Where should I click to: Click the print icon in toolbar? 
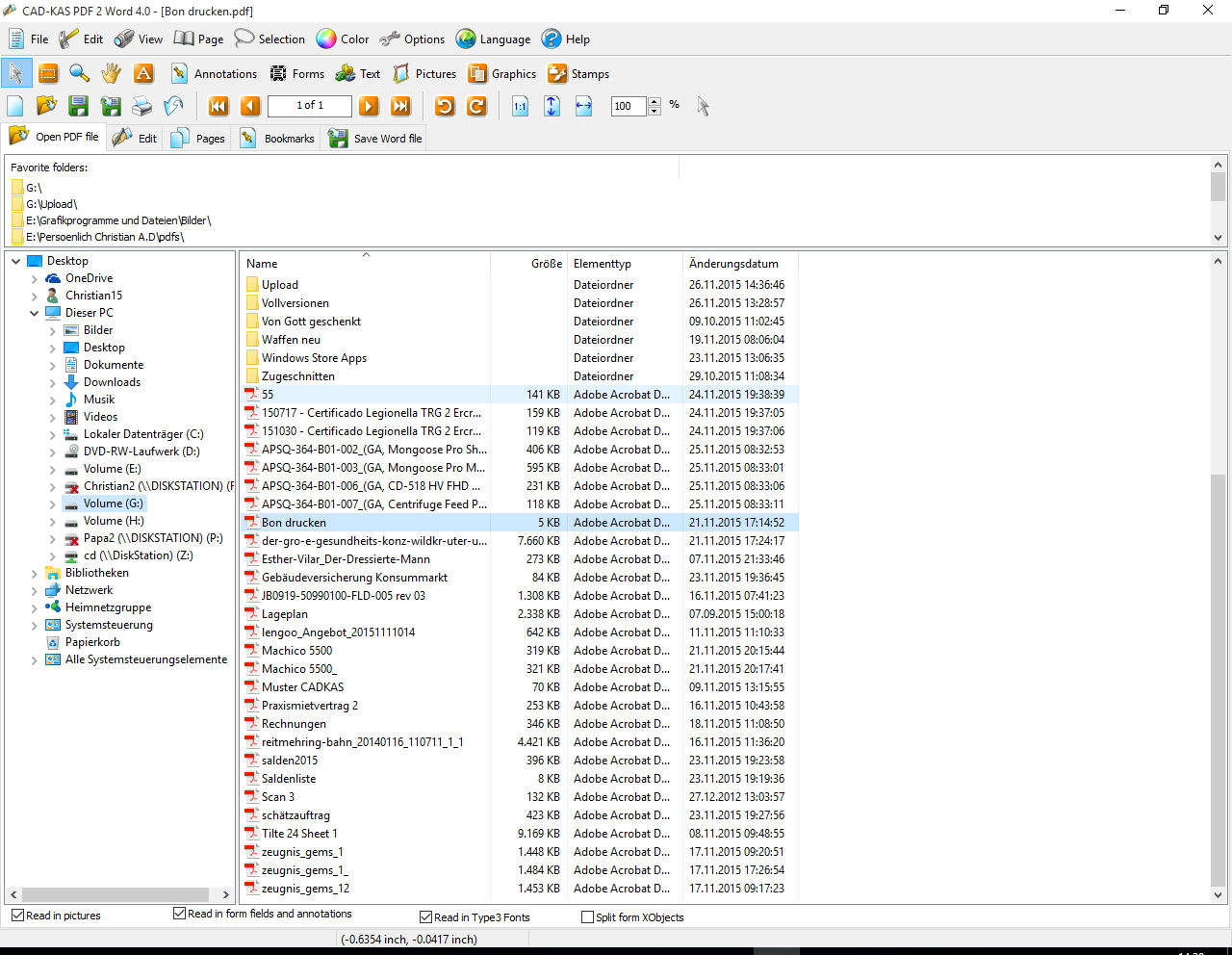(142, 106)
